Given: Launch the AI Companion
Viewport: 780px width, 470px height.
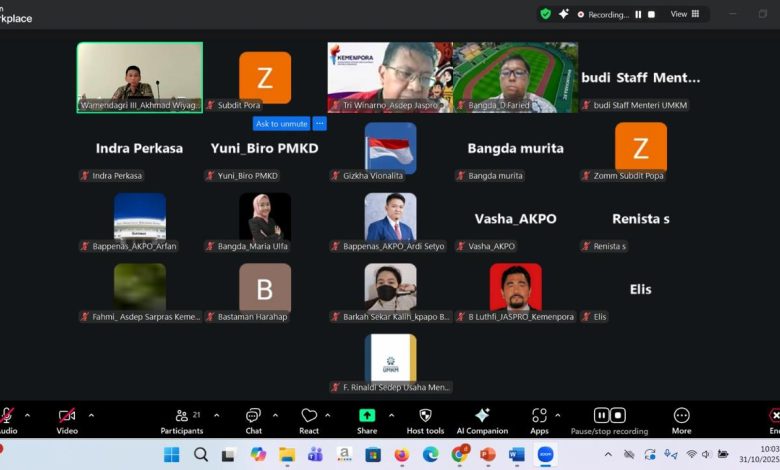Looking at the screenshot, I should [482, 421].
